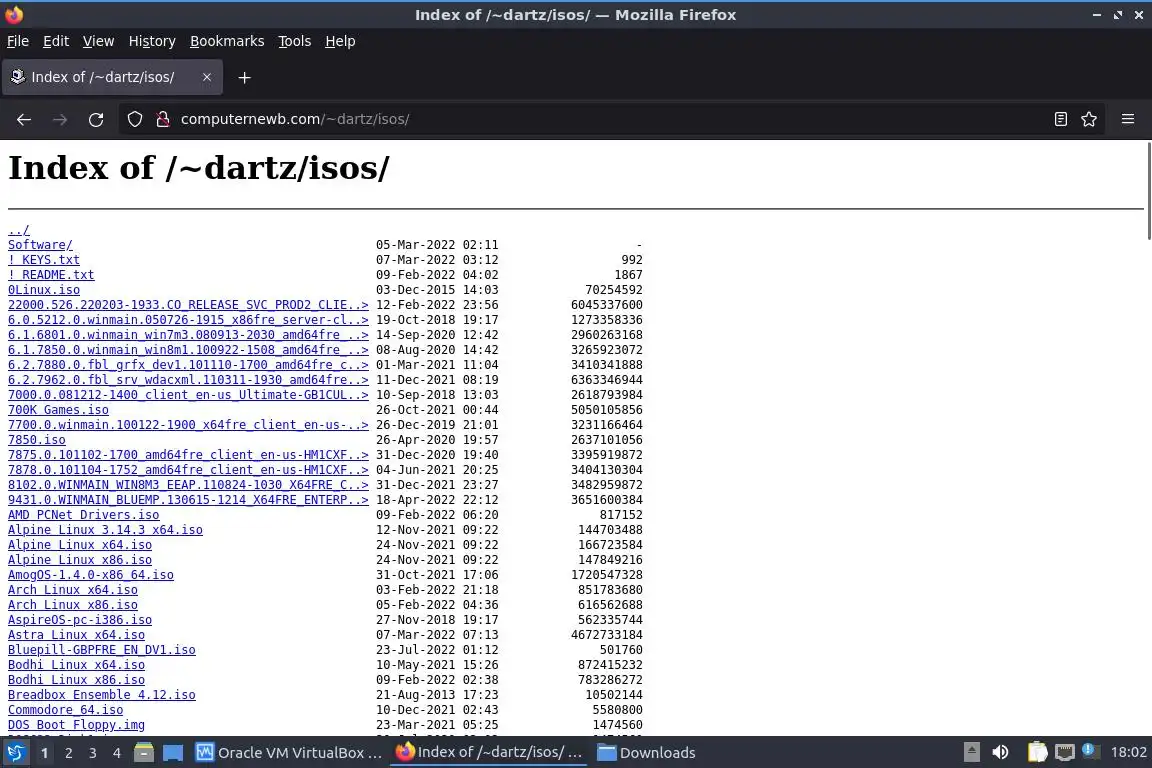
Task: Download Bodhi_Linux_x86.iso
Action: click(76, 680)
